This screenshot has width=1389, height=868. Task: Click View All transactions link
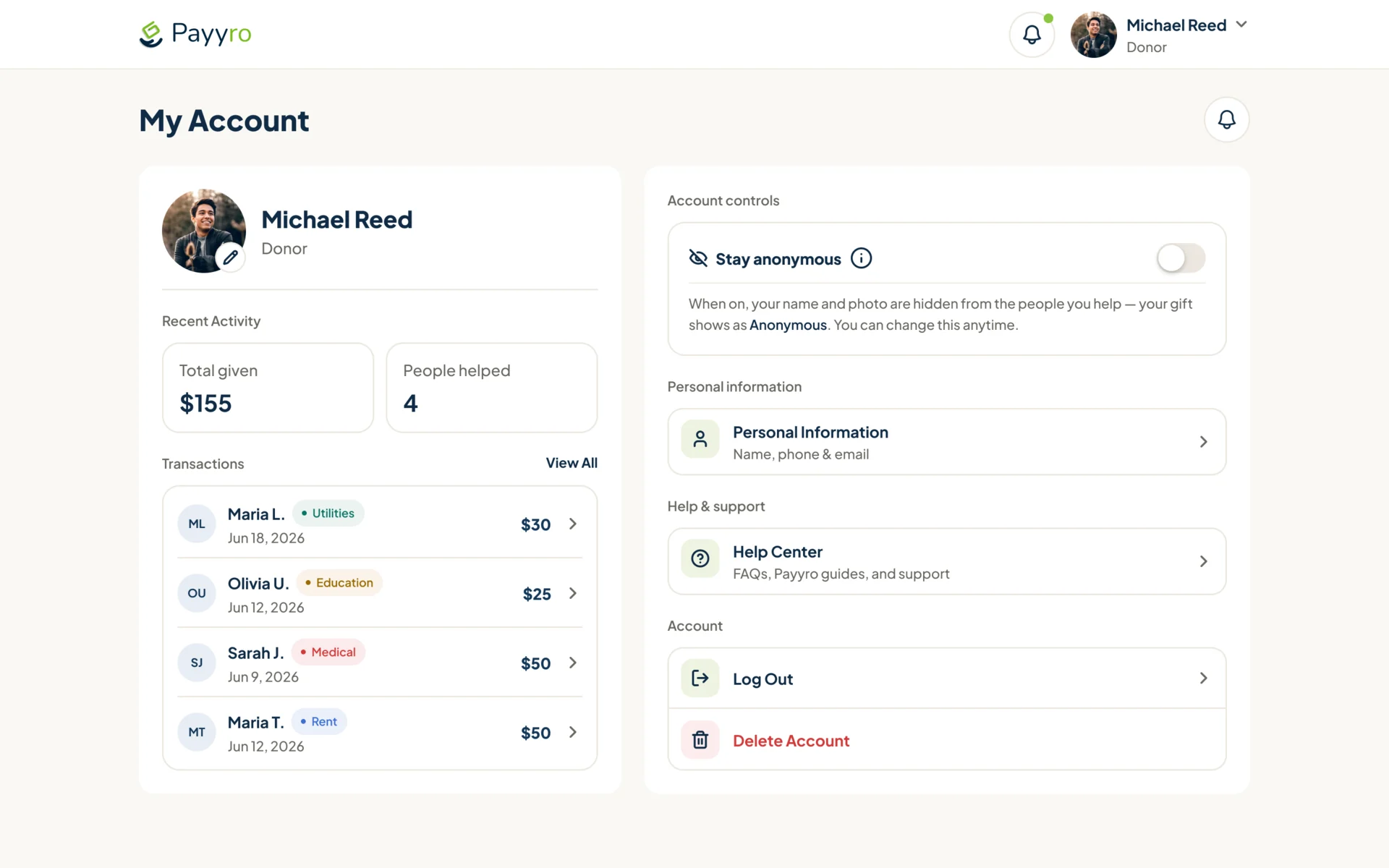pyautogui.click(x=572, y=463)
